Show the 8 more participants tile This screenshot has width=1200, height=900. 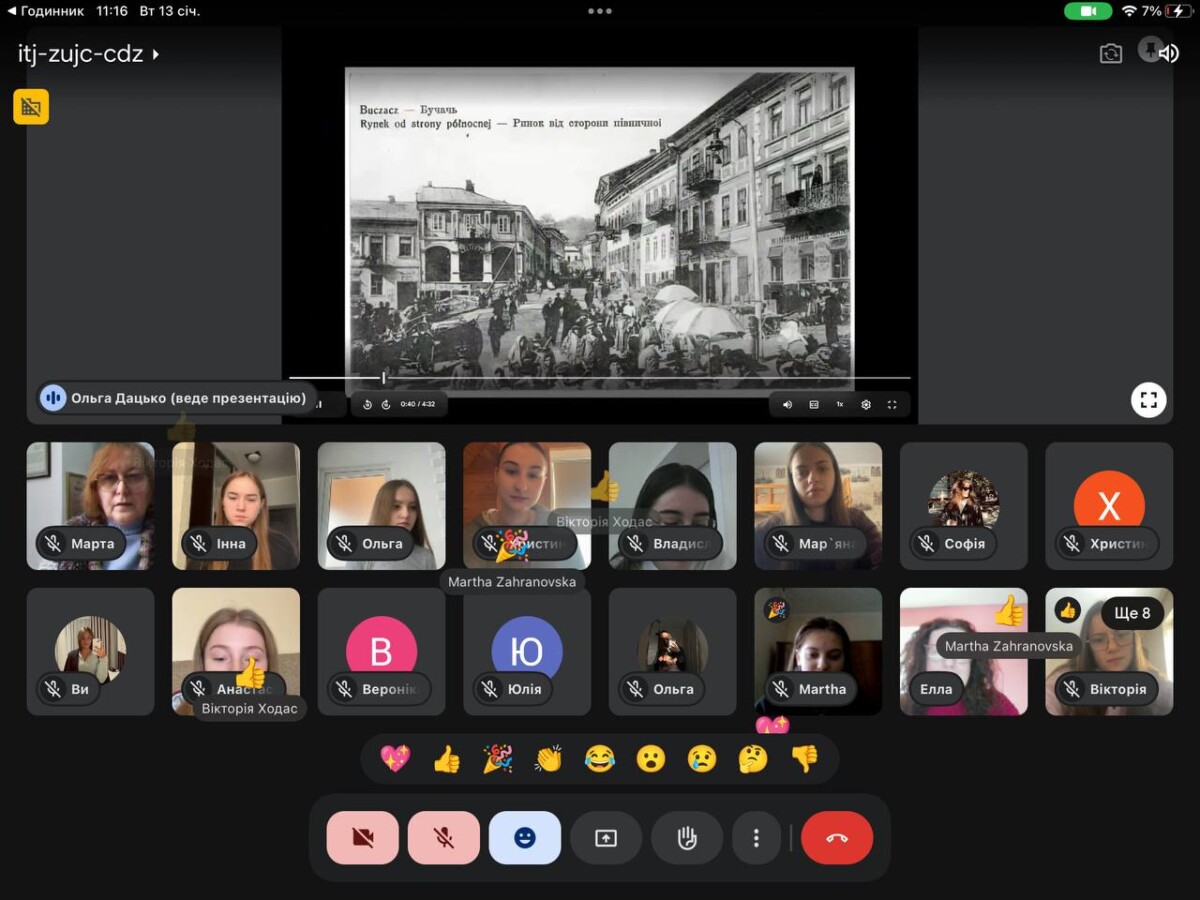tap(1132, 613)
